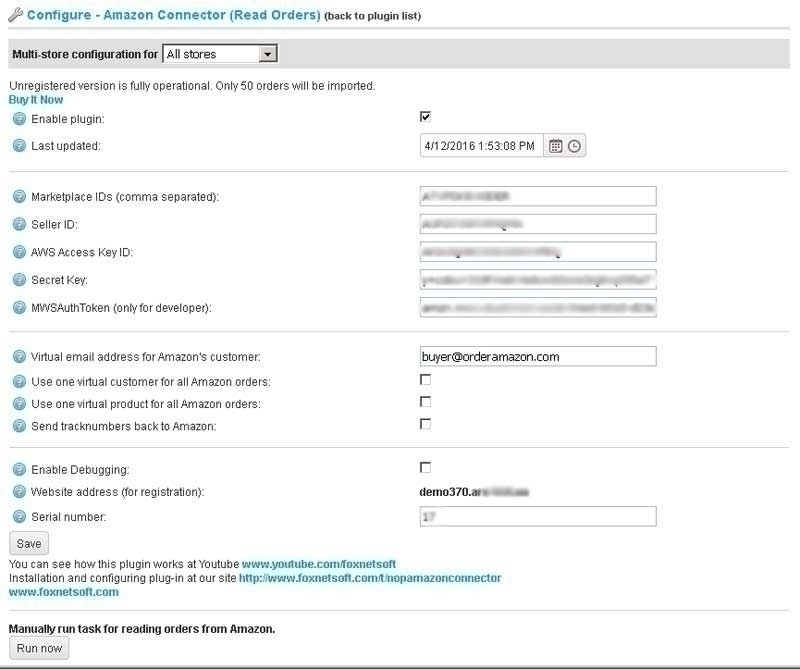The height and width of the screenshot is (669, 800).
Task: Uncheck the Enable plugin checkbox
Action: 425,117
